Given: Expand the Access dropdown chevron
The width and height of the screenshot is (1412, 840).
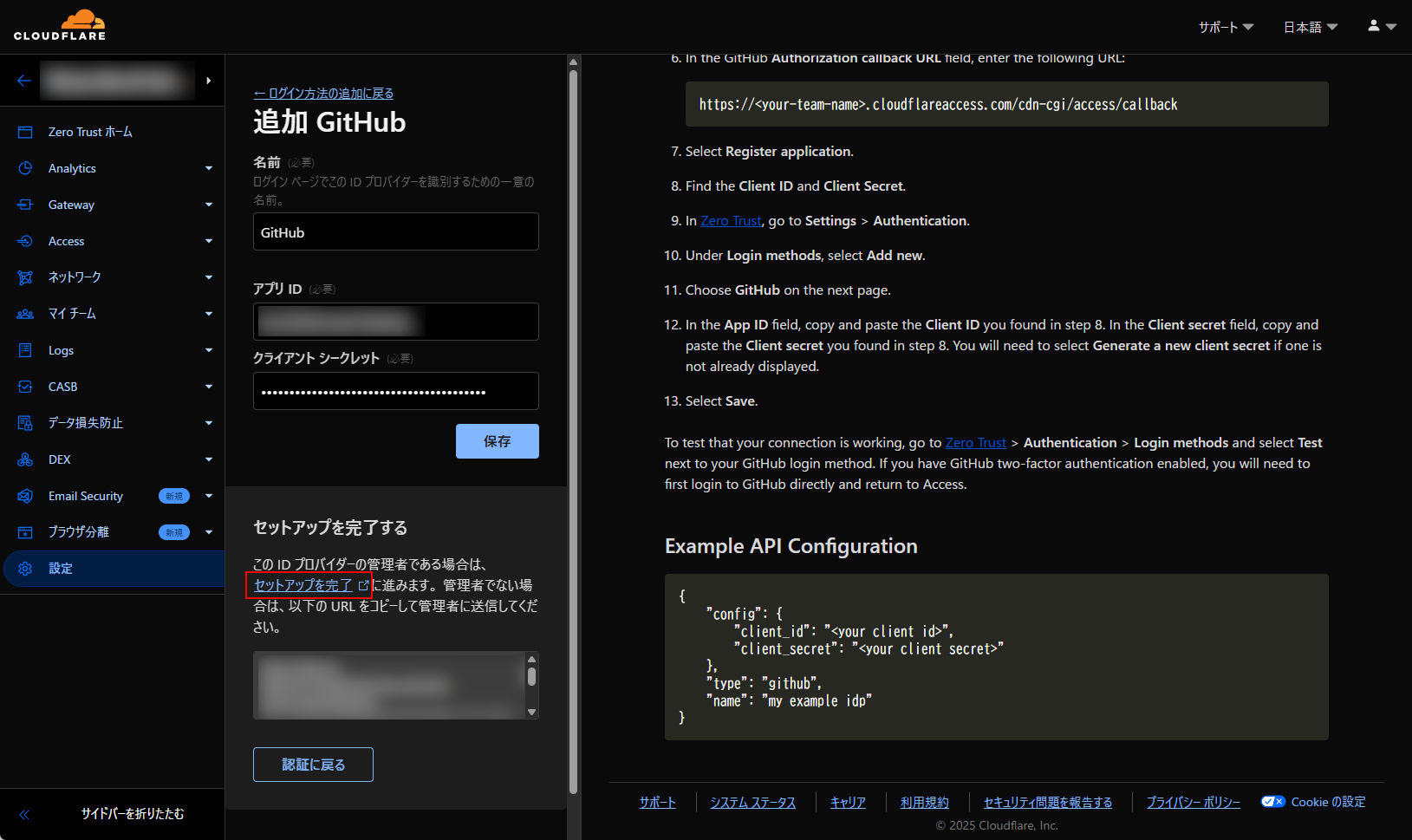Looking at the screenshot, I should click(x=209, y=241).
